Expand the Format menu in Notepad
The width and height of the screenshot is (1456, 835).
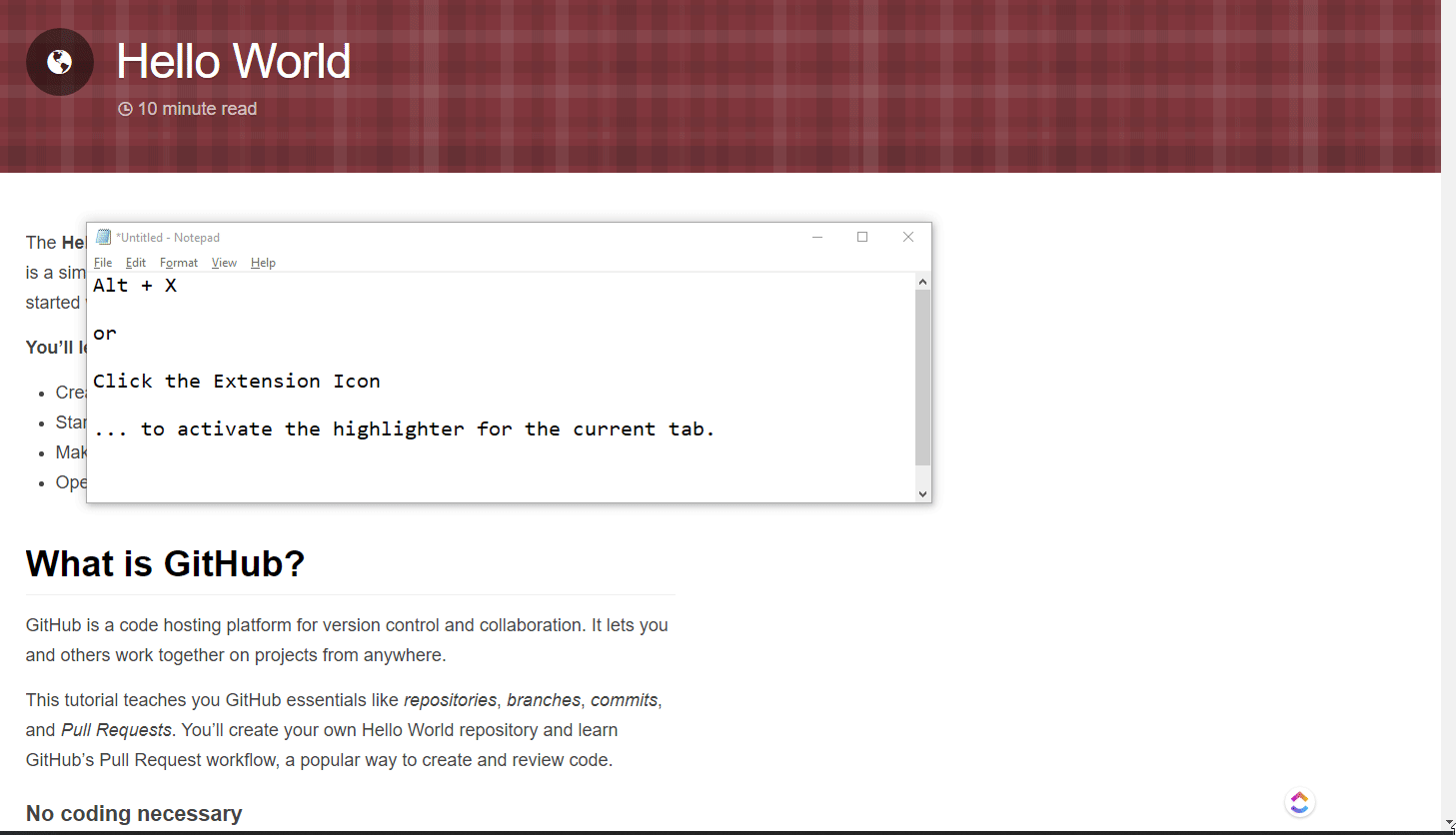click(179, 263)
